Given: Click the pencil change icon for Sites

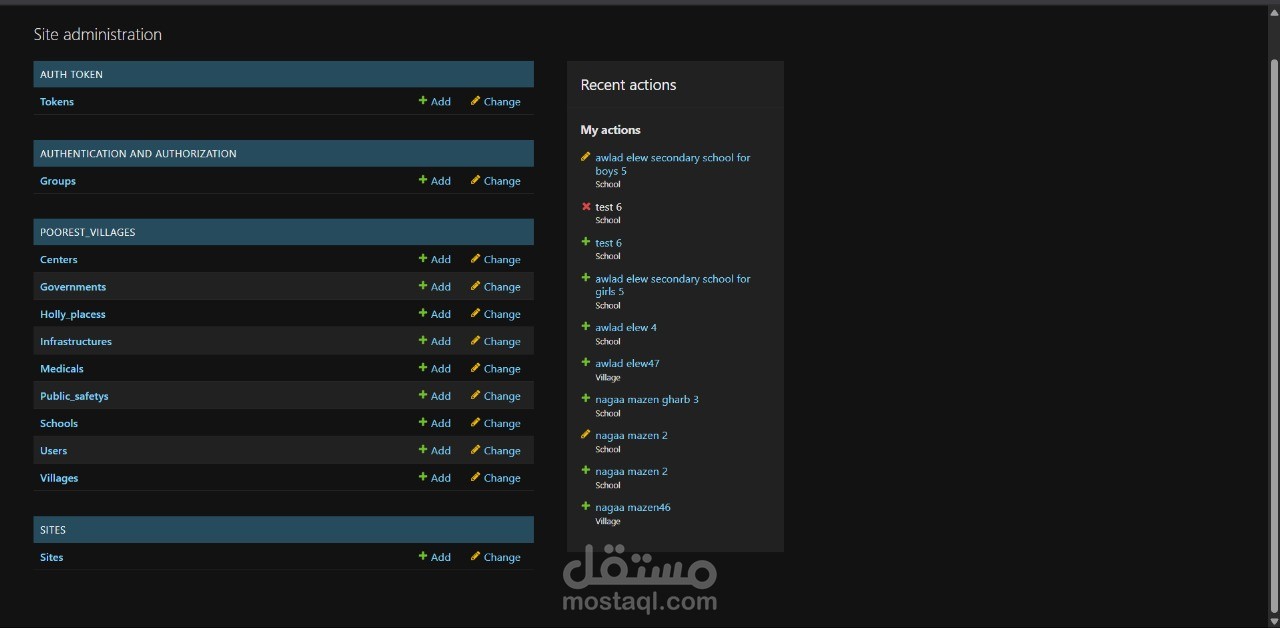Looking at the screenshot, I should click(x=474, y=557).
